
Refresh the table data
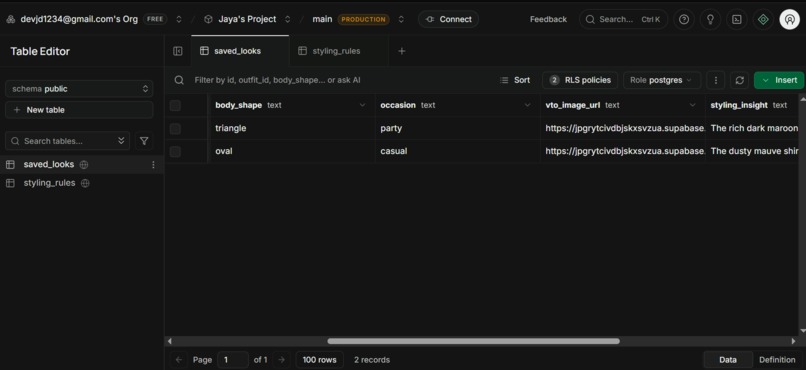pos(740,80)
